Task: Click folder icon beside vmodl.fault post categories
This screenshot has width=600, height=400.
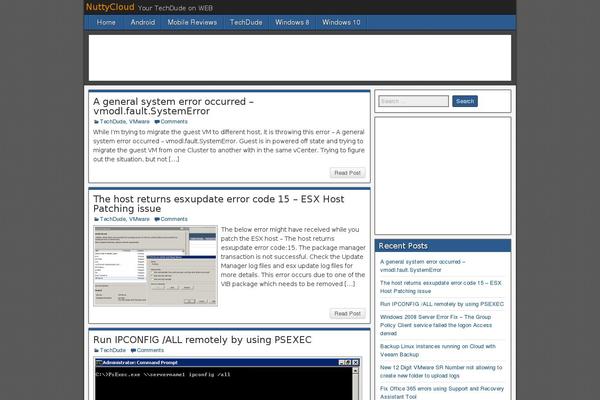Action: [x=96, y=122]
